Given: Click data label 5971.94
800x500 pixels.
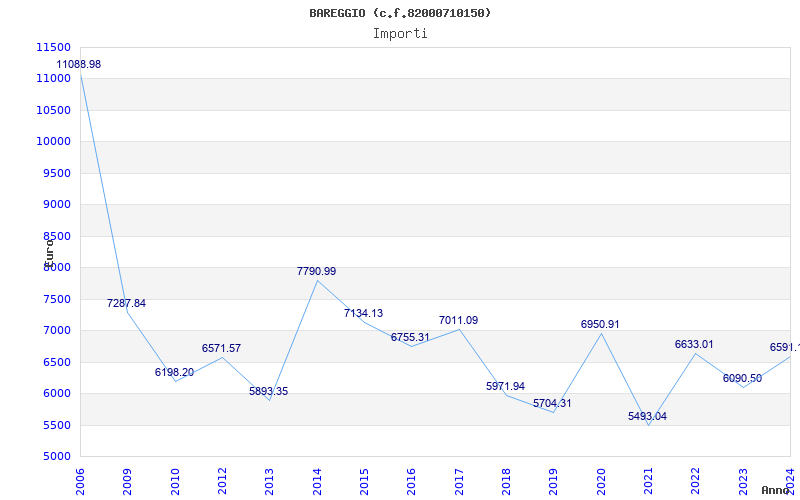Looking at the screenshot, I should [505, 386].
